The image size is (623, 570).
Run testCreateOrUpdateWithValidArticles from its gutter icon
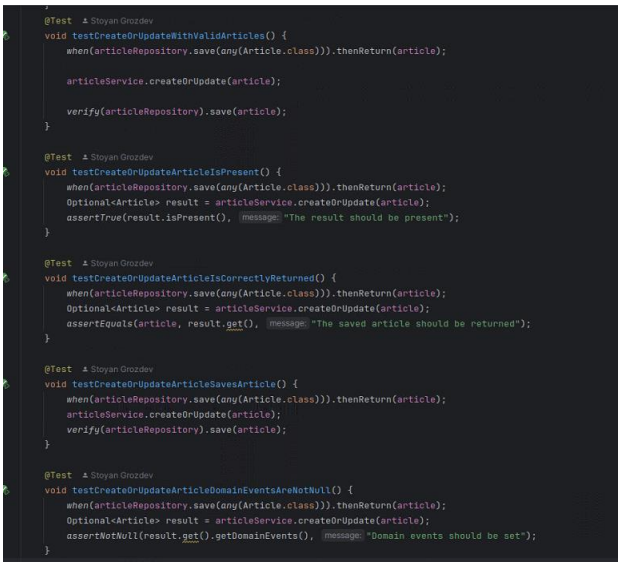click(x=6, y=36)
